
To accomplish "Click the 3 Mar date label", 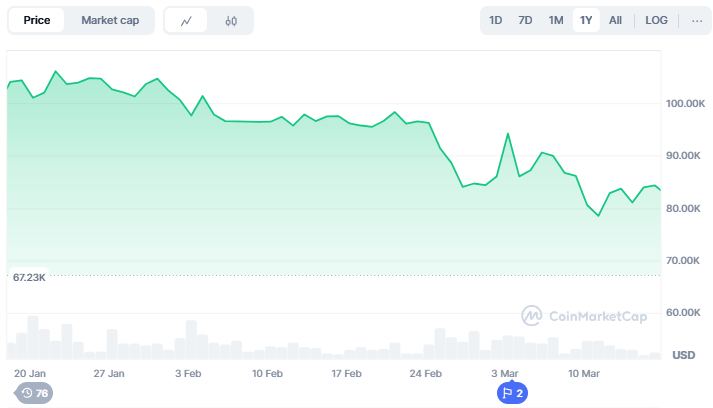I will click(504, 373).
